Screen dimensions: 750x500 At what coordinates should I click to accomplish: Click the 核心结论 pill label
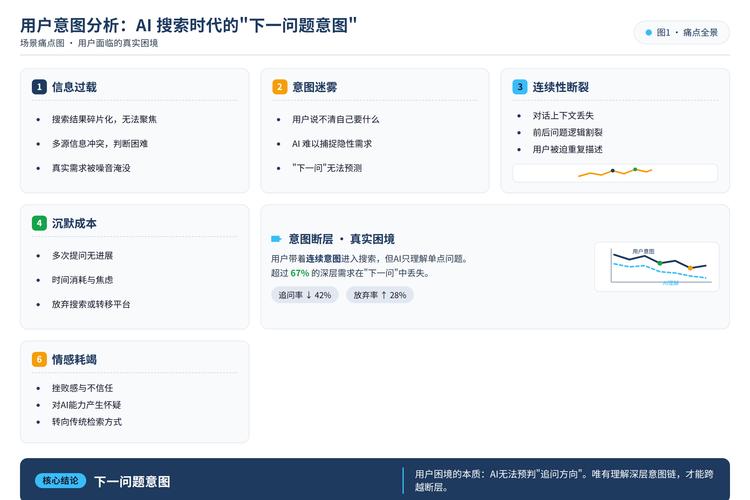60,480
